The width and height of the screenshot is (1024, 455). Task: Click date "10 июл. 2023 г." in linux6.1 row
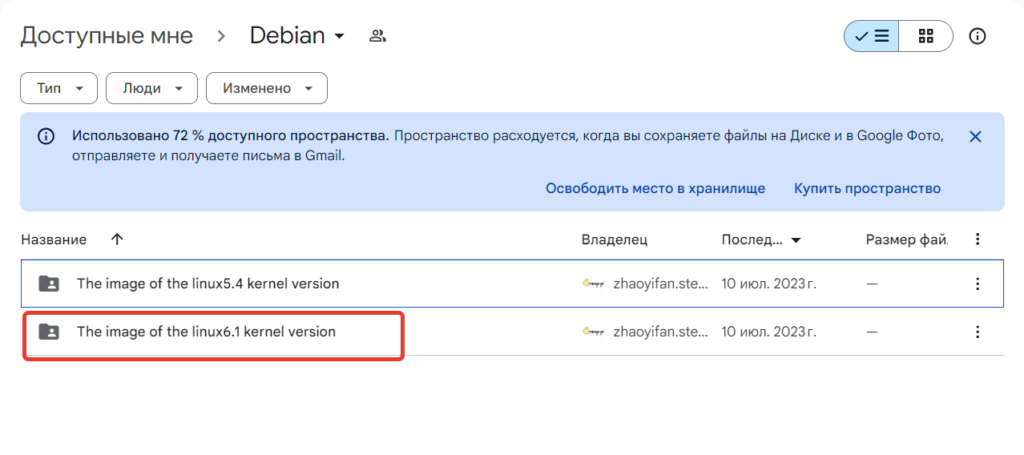coord(769,332)
